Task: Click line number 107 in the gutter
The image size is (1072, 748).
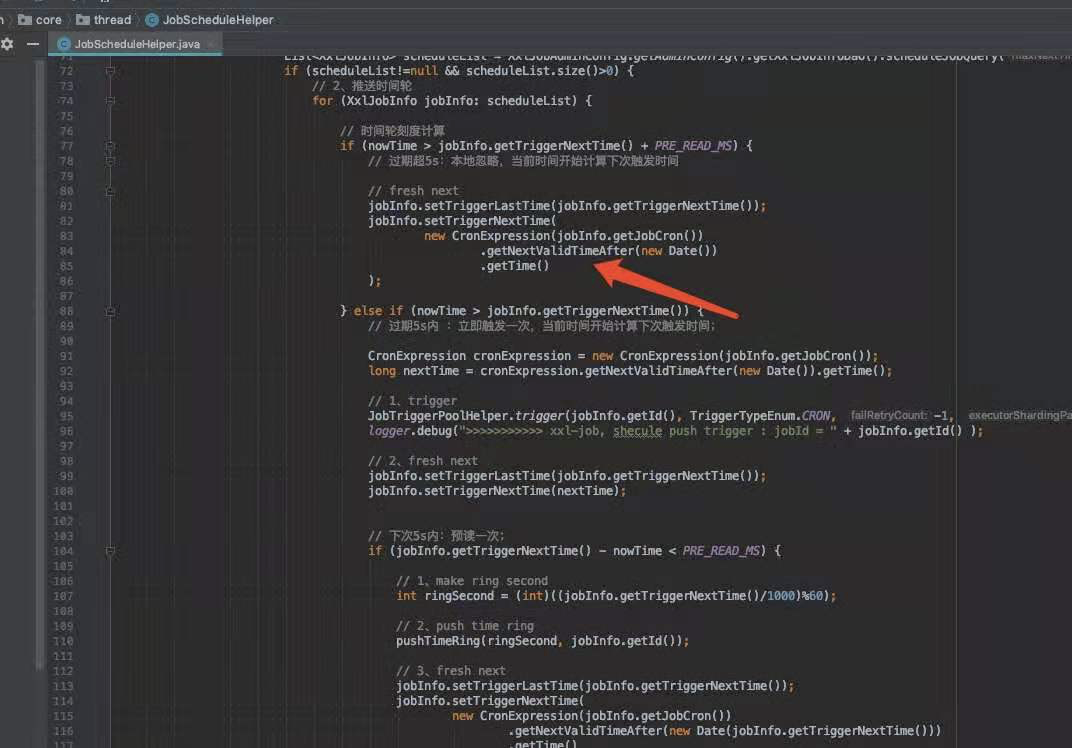Action: (63, 596)
